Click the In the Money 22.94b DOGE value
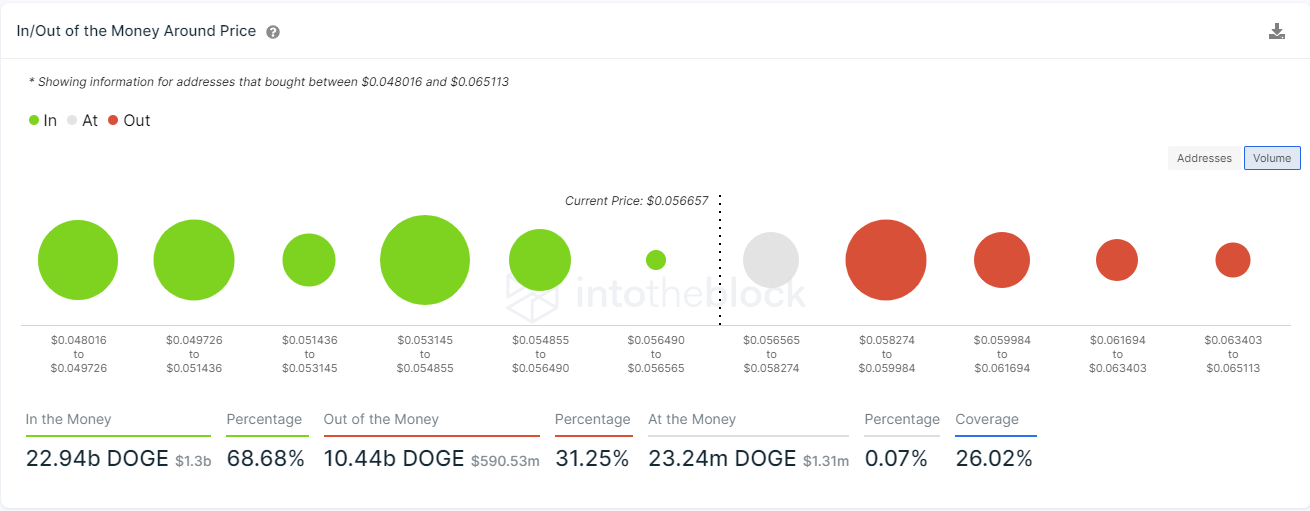 [x=97, y=459]
